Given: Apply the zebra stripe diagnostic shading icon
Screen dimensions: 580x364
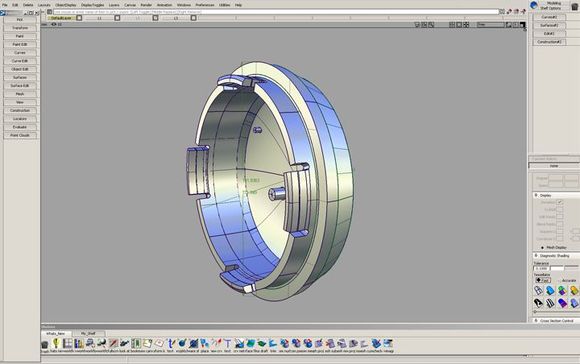Looking at the screenshot, I should coord(550,303).
